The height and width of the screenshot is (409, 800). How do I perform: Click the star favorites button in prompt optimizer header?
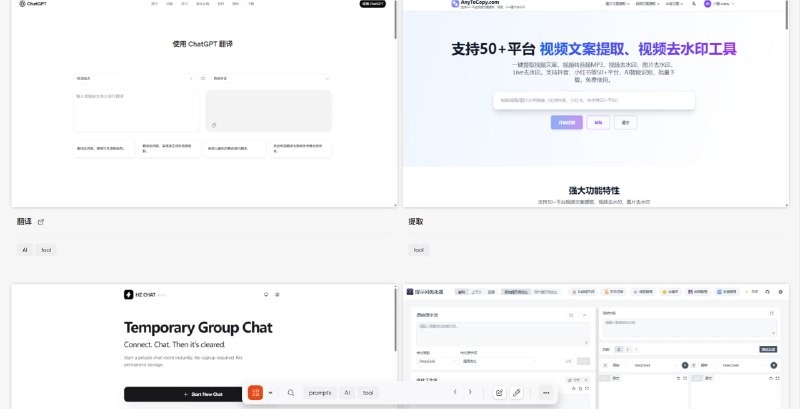[671, 292]
